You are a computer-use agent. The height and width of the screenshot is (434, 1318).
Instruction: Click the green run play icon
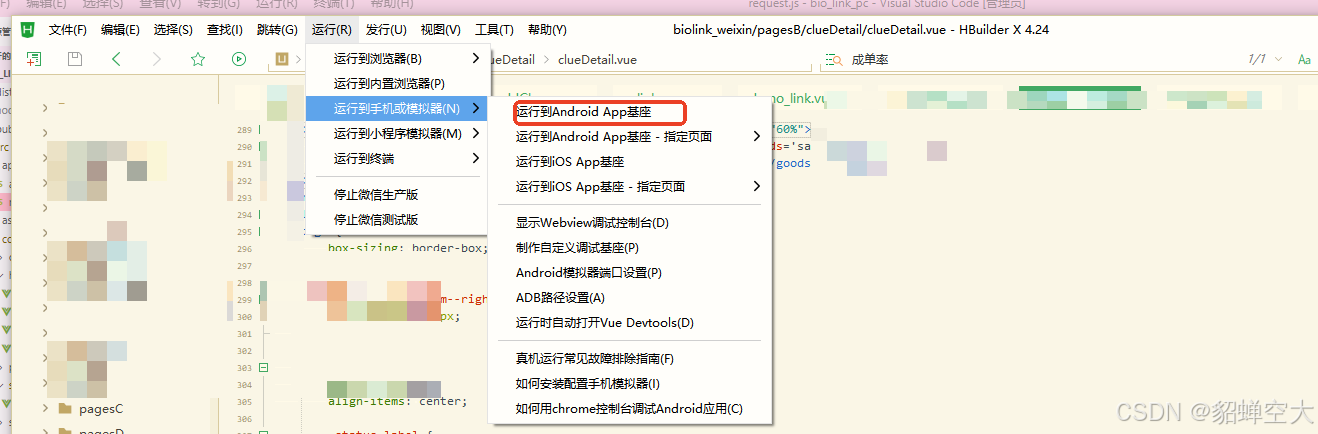click(x=239, y=59)
